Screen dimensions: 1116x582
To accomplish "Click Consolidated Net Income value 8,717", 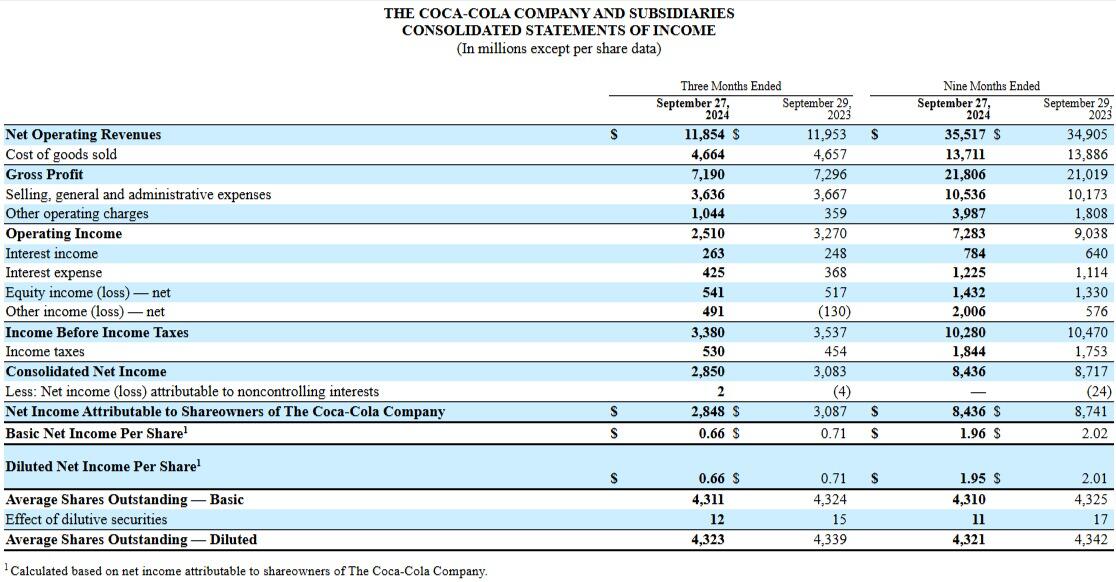I will [x=1091, y=371].
